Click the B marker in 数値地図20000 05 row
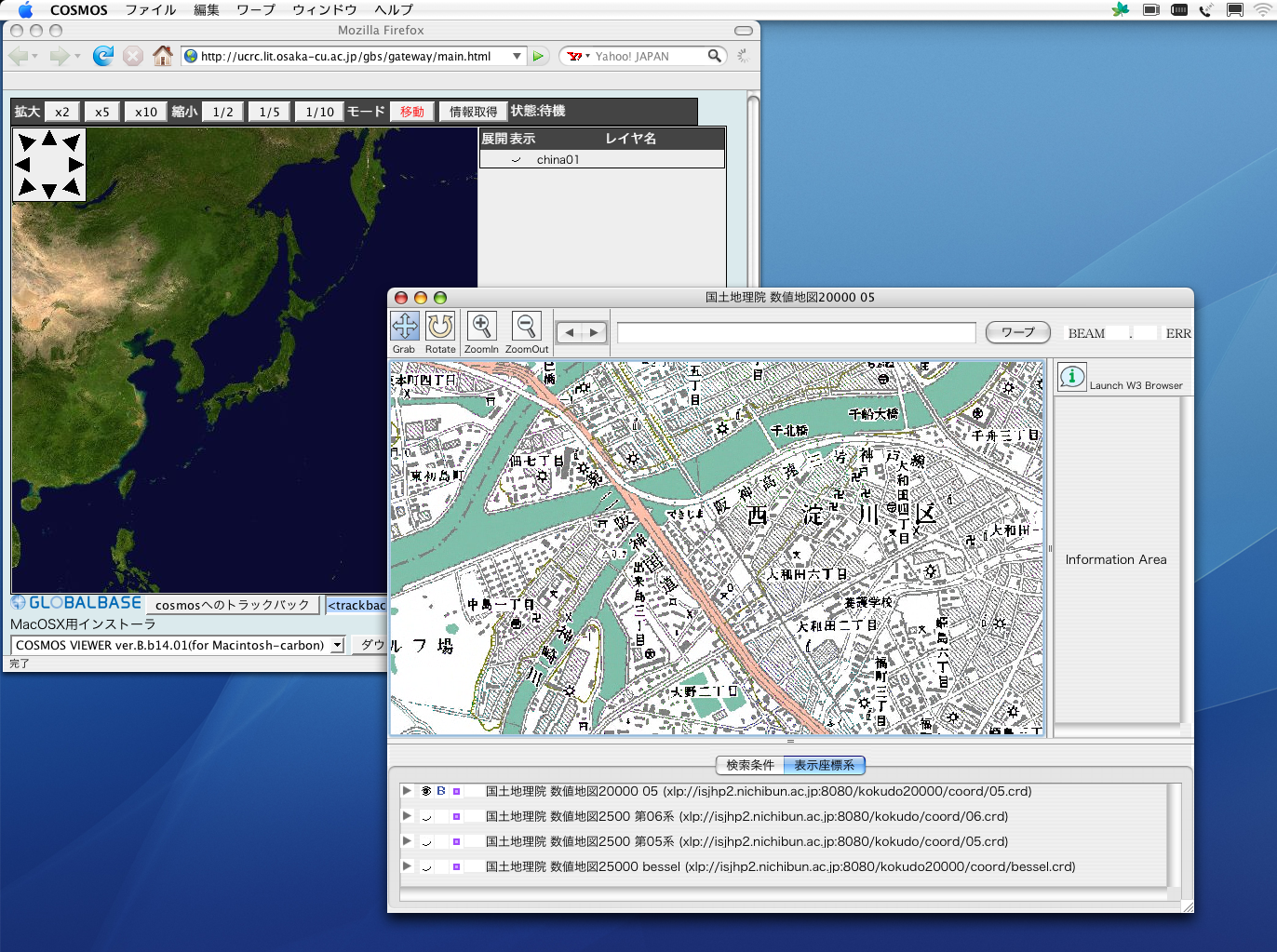This screenshot has height=952, width=1277. (x=441, y=791)
